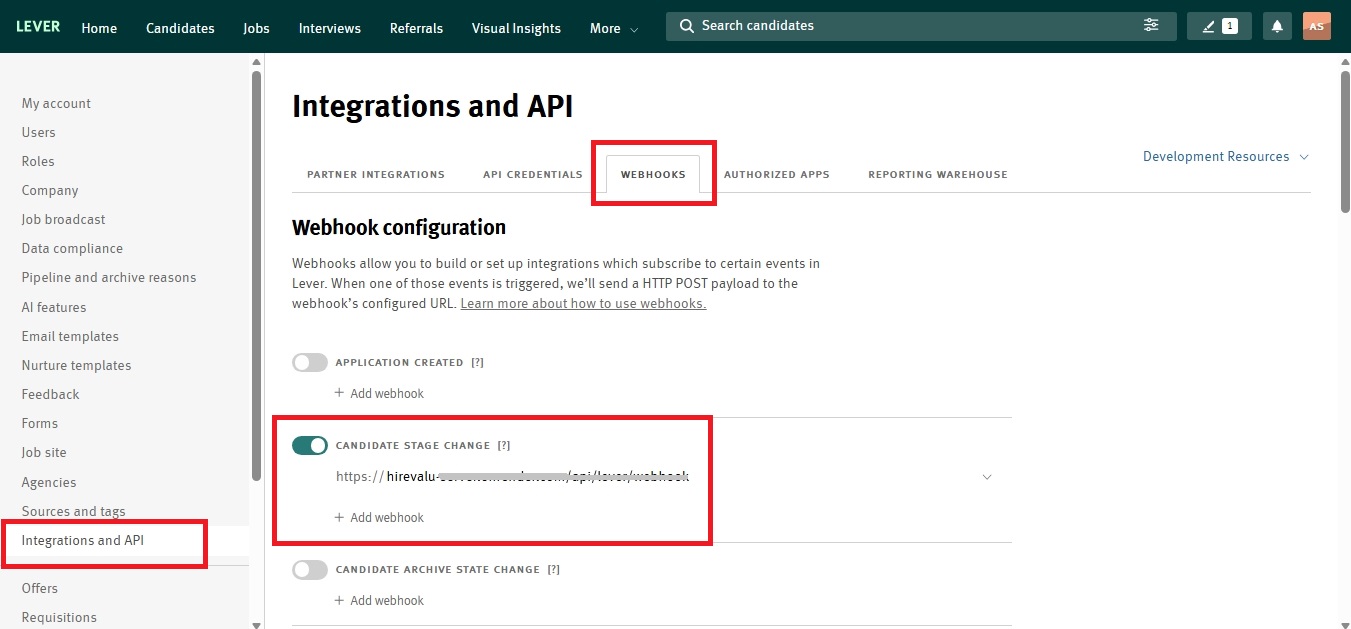The width and height of the screenshot is (1351, 629).
Task: Open the Learn more about webhooks link
Action: [583, 303]
